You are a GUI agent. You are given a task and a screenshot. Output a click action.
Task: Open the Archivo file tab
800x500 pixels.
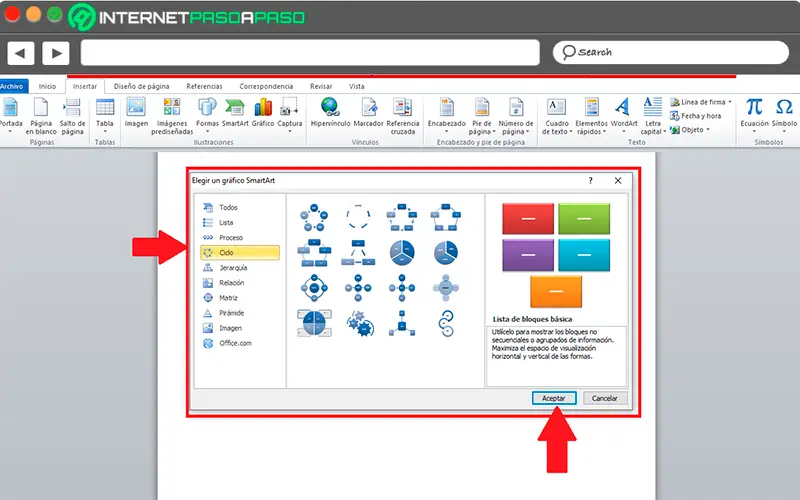13,86
